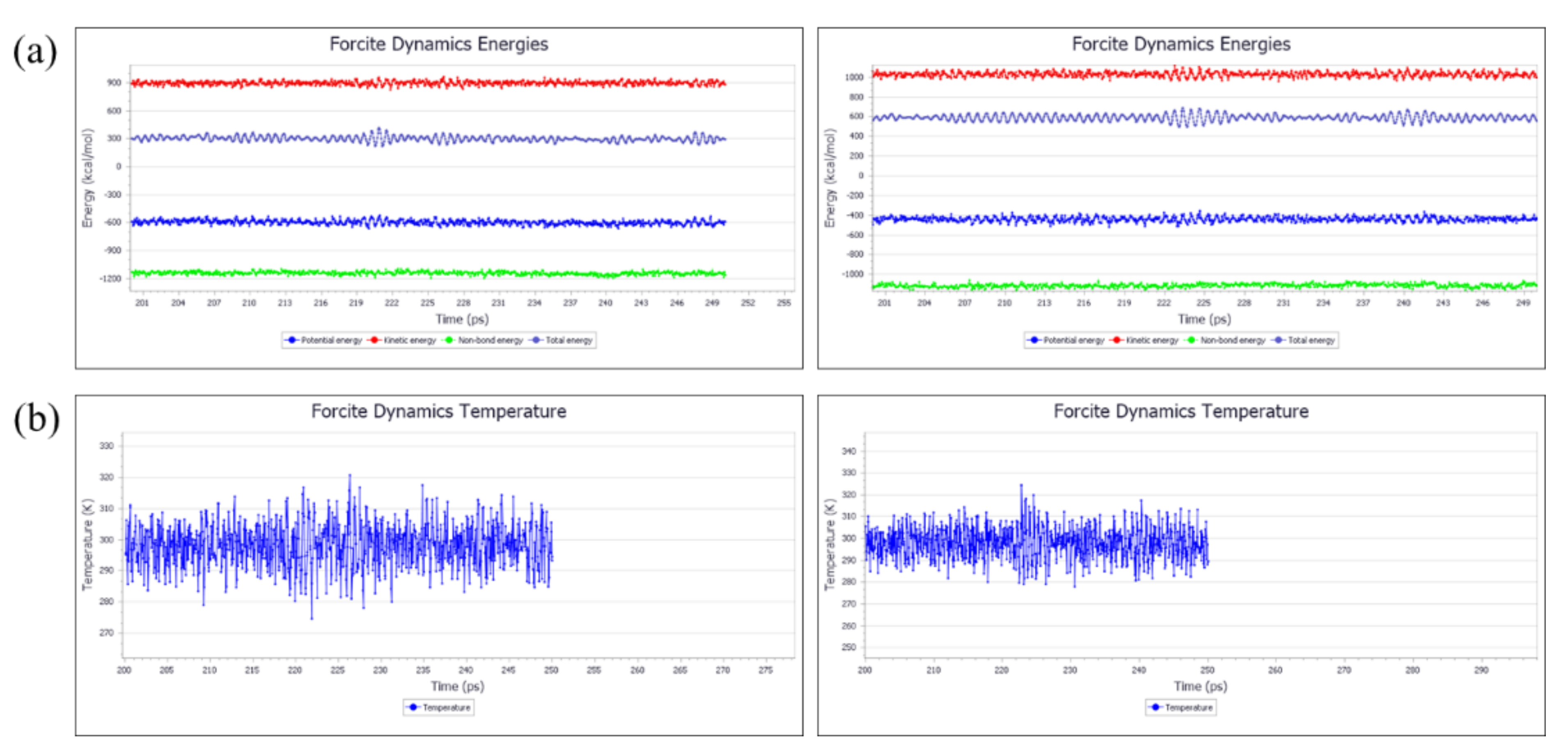Viewport: 1568px width, 754px height.
Task: Click Kinetic energy legend marker in left energies chart
Action: coord(374,340)
